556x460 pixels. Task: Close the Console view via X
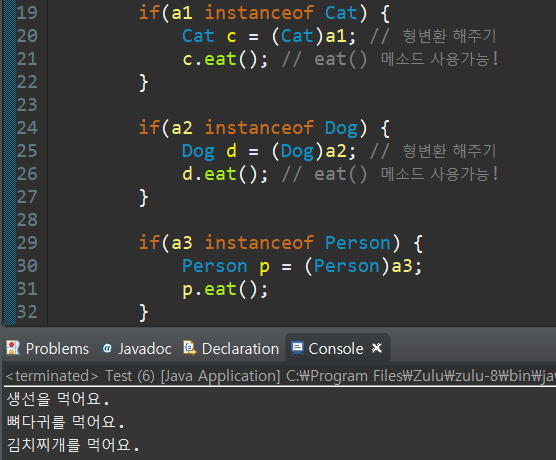(377, 348)
